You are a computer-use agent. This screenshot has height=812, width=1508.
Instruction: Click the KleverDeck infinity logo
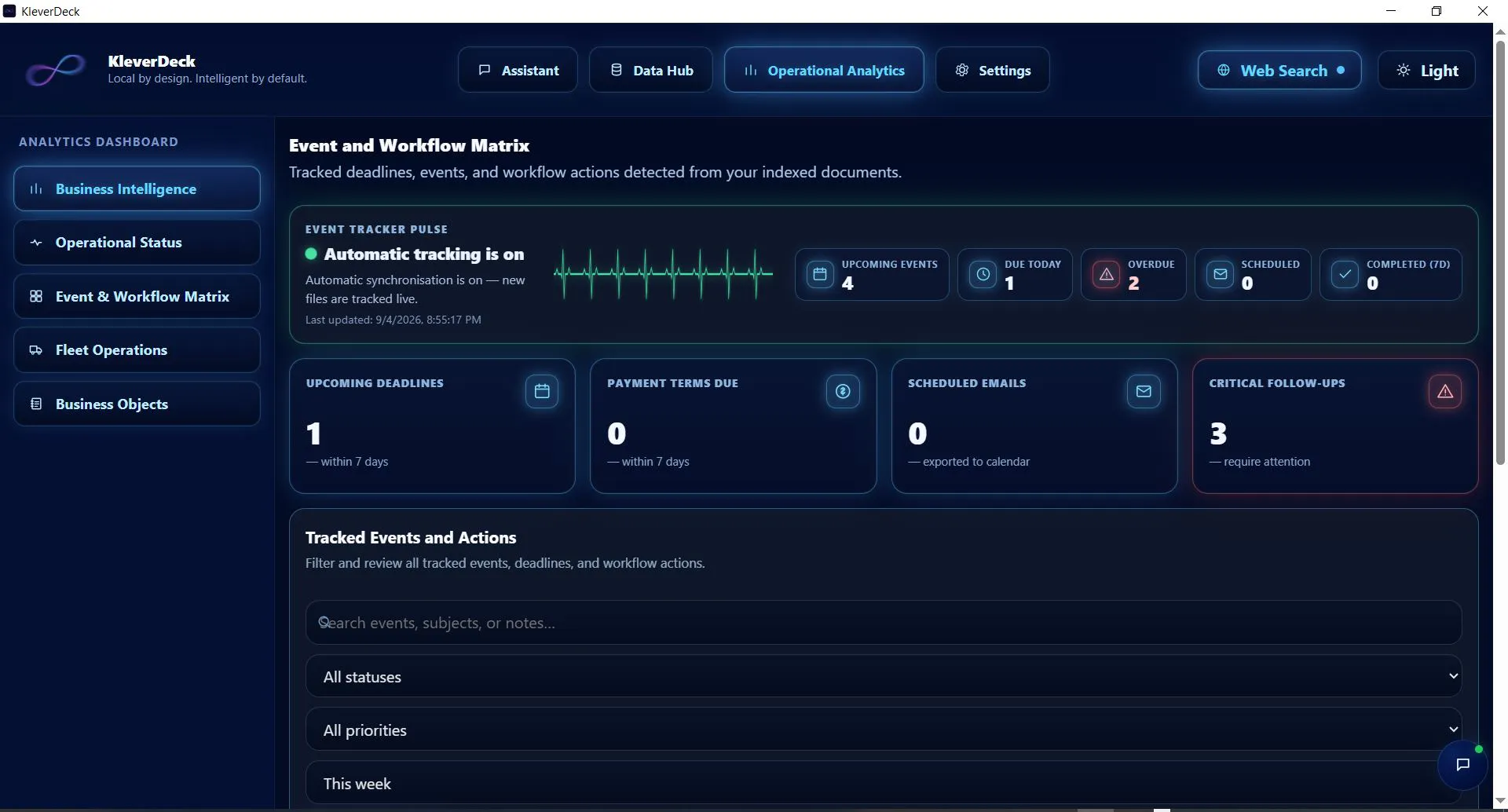coord(55,70)
